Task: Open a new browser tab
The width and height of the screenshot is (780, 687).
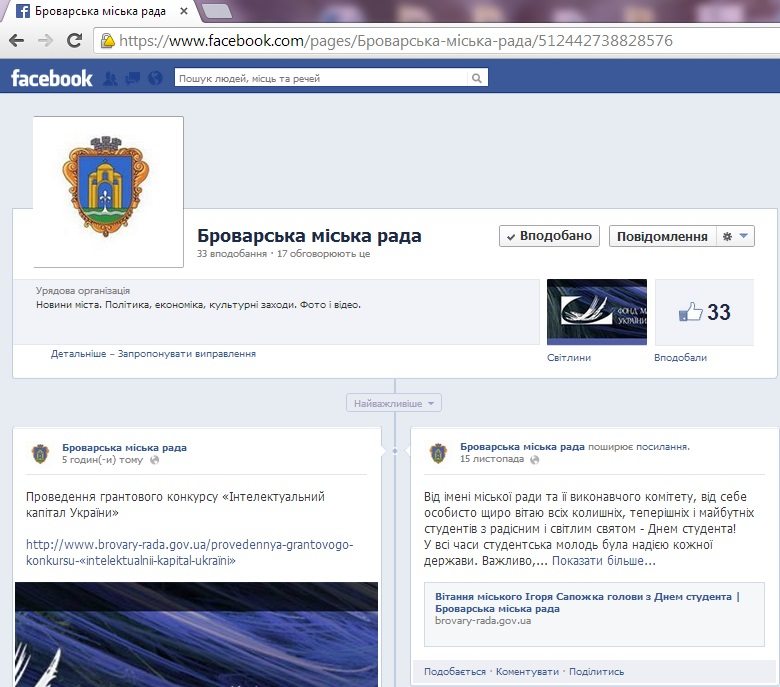Action: point(217,11)
